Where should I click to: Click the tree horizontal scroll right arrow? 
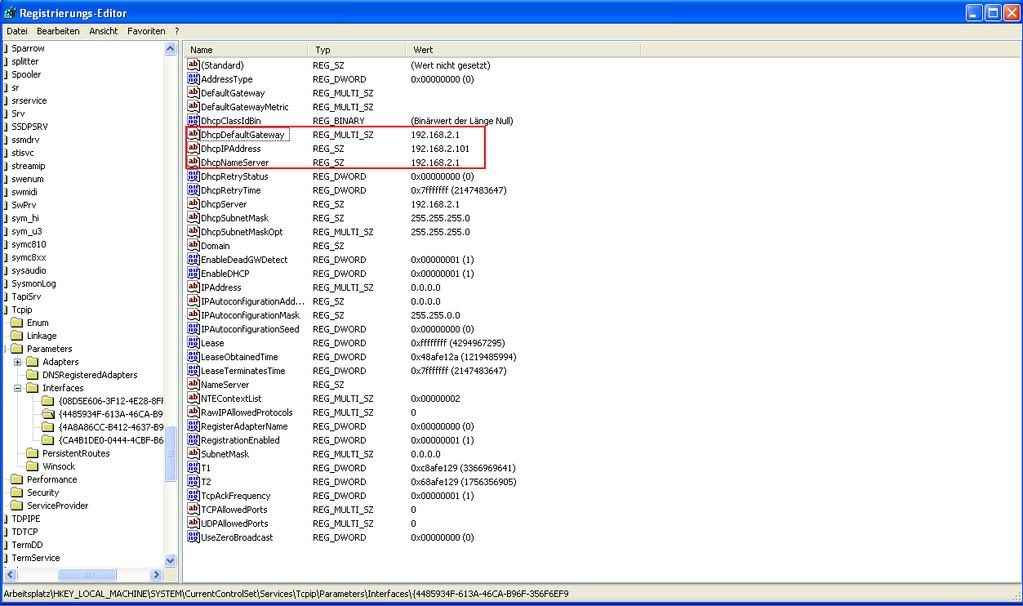(156, 574)
